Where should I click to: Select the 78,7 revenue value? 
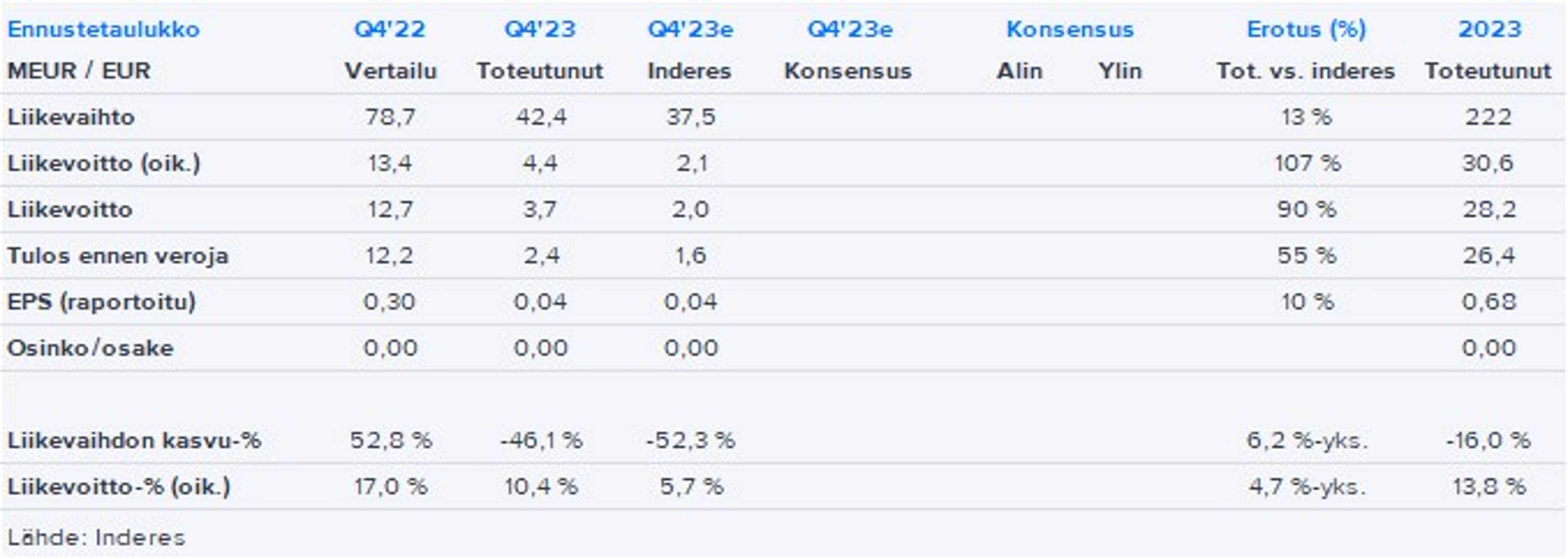tap(390, 117)
